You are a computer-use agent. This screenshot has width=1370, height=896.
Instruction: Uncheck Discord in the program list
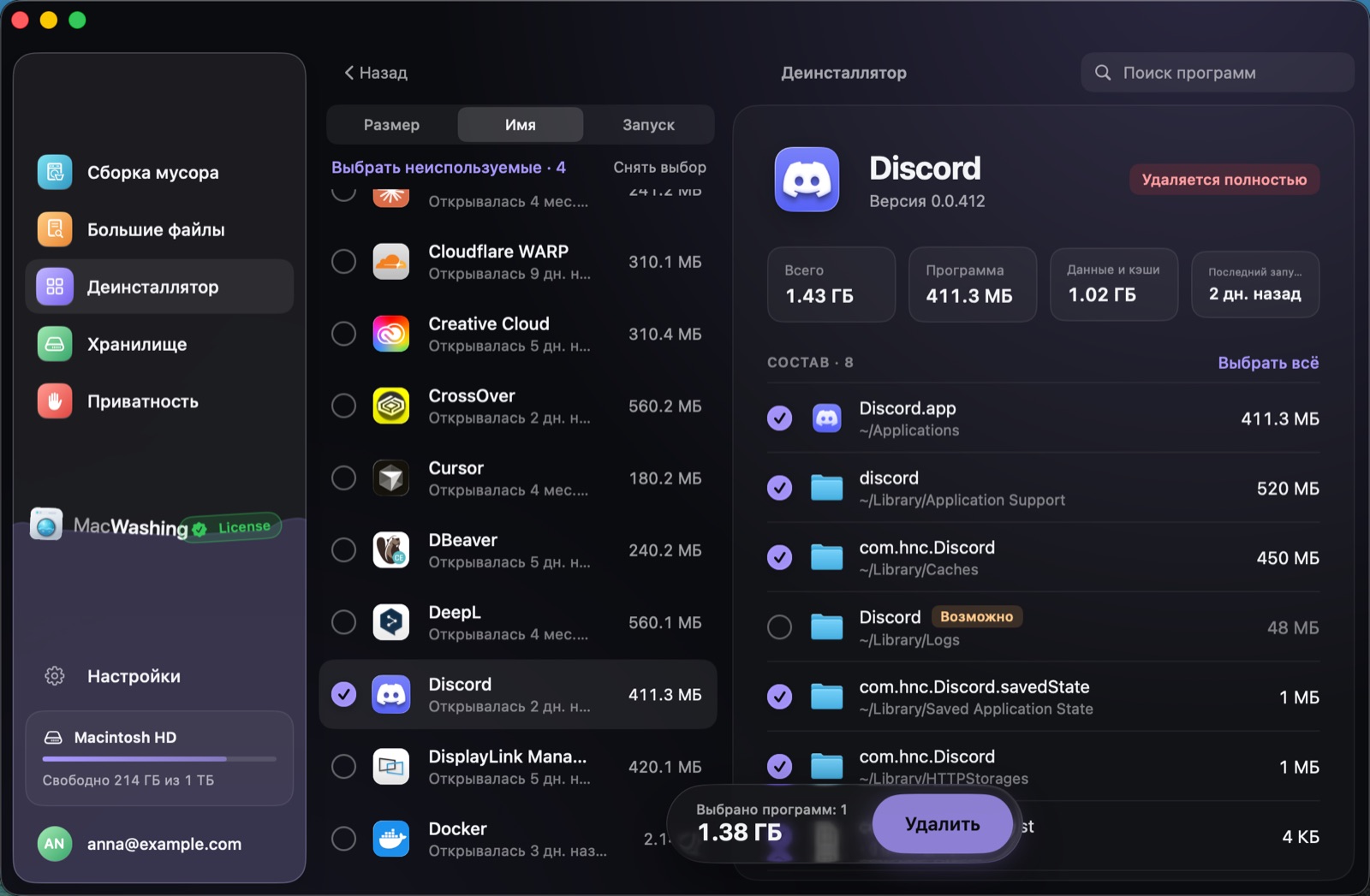[343, 694]
